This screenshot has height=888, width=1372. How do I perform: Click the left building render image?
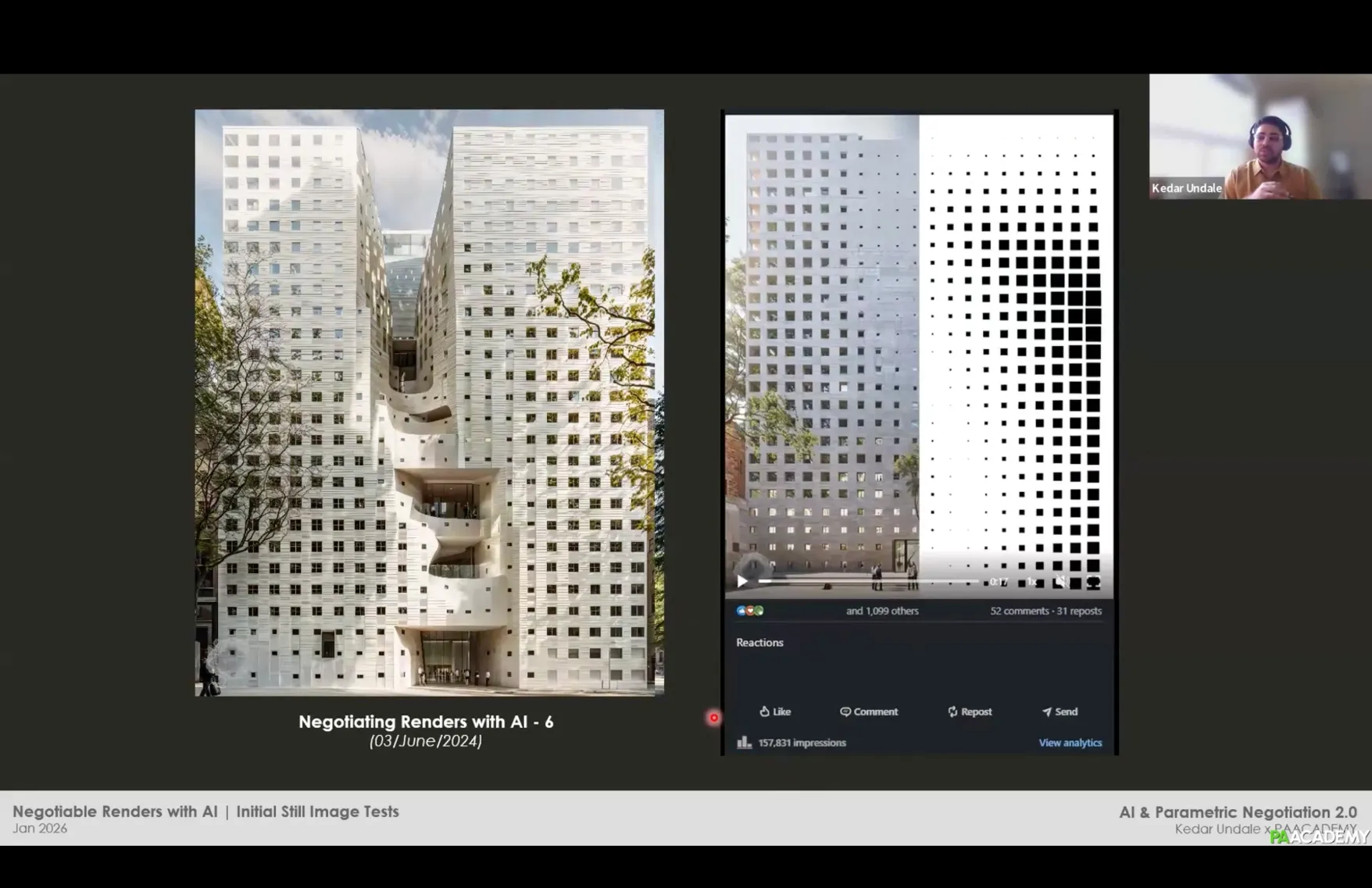pos(429,402)
